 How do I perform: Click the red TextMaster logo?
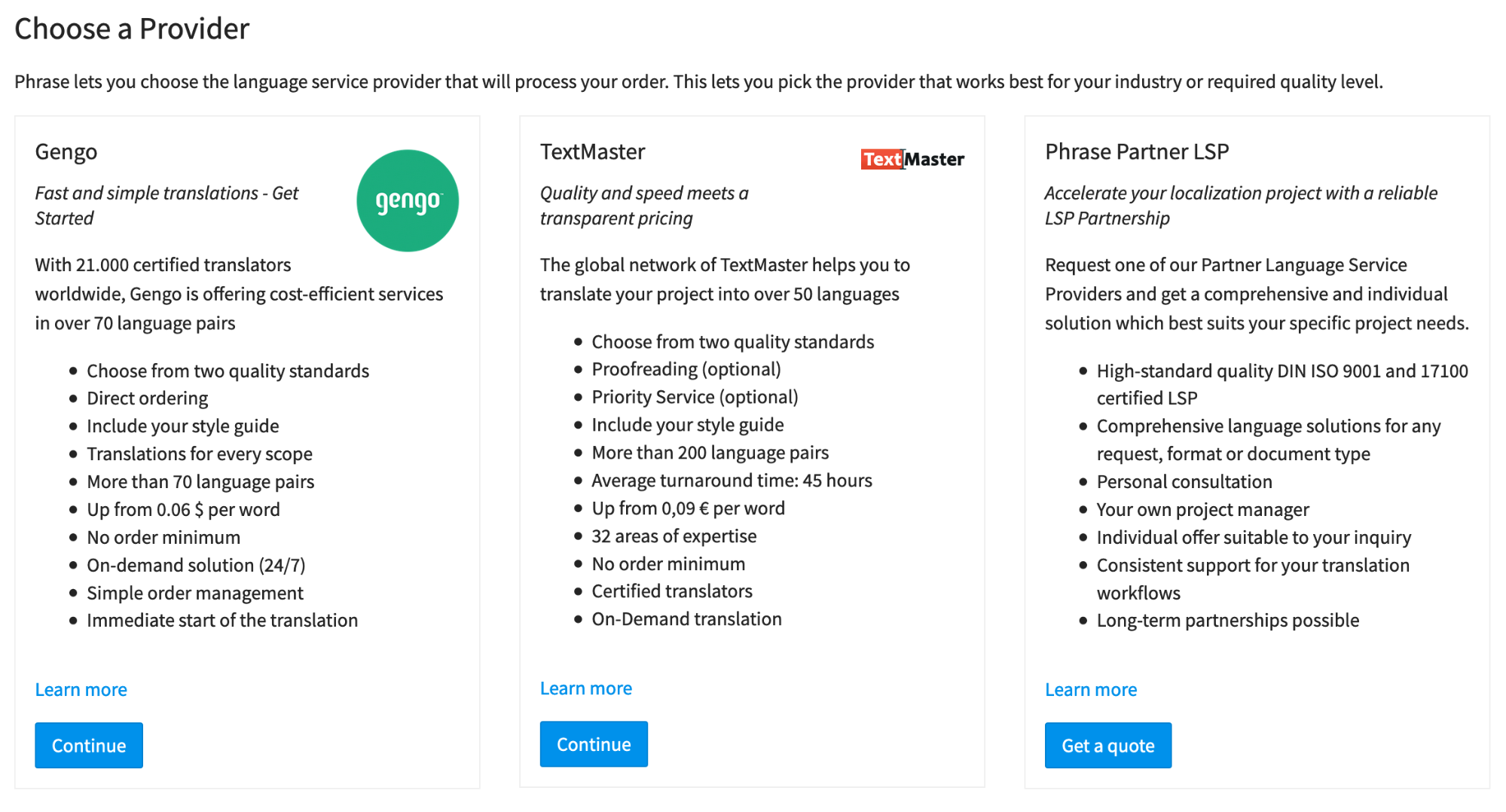tap(912, 159)
